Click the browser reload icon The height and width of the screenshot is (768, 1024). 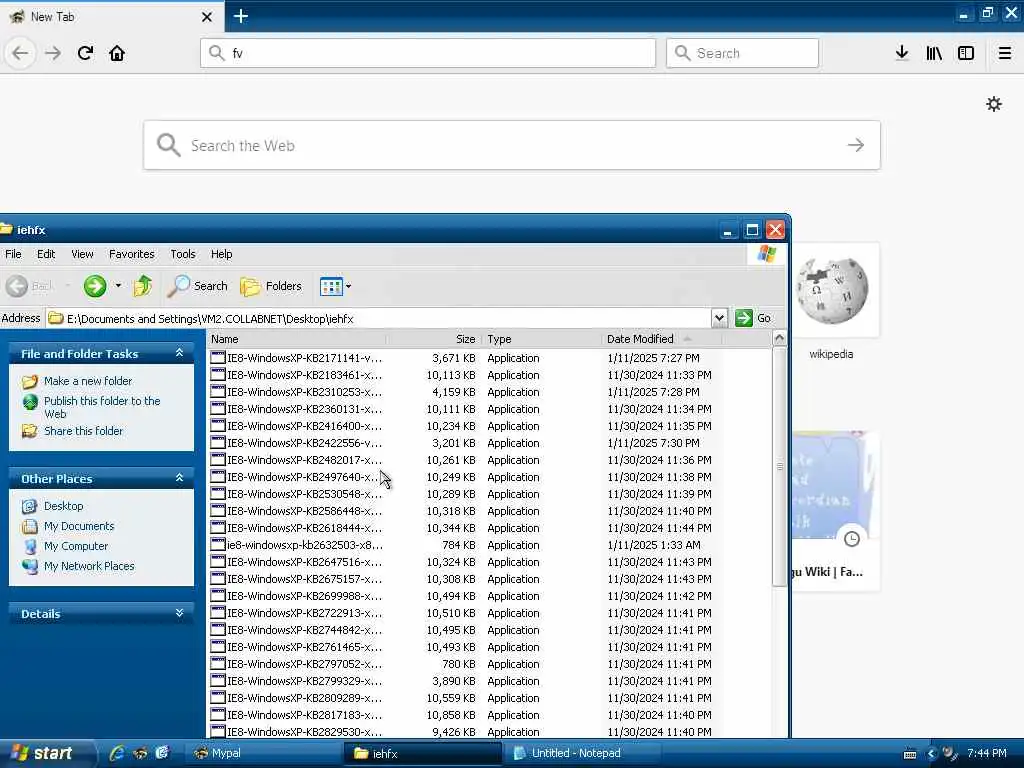(x=85, y=53)
